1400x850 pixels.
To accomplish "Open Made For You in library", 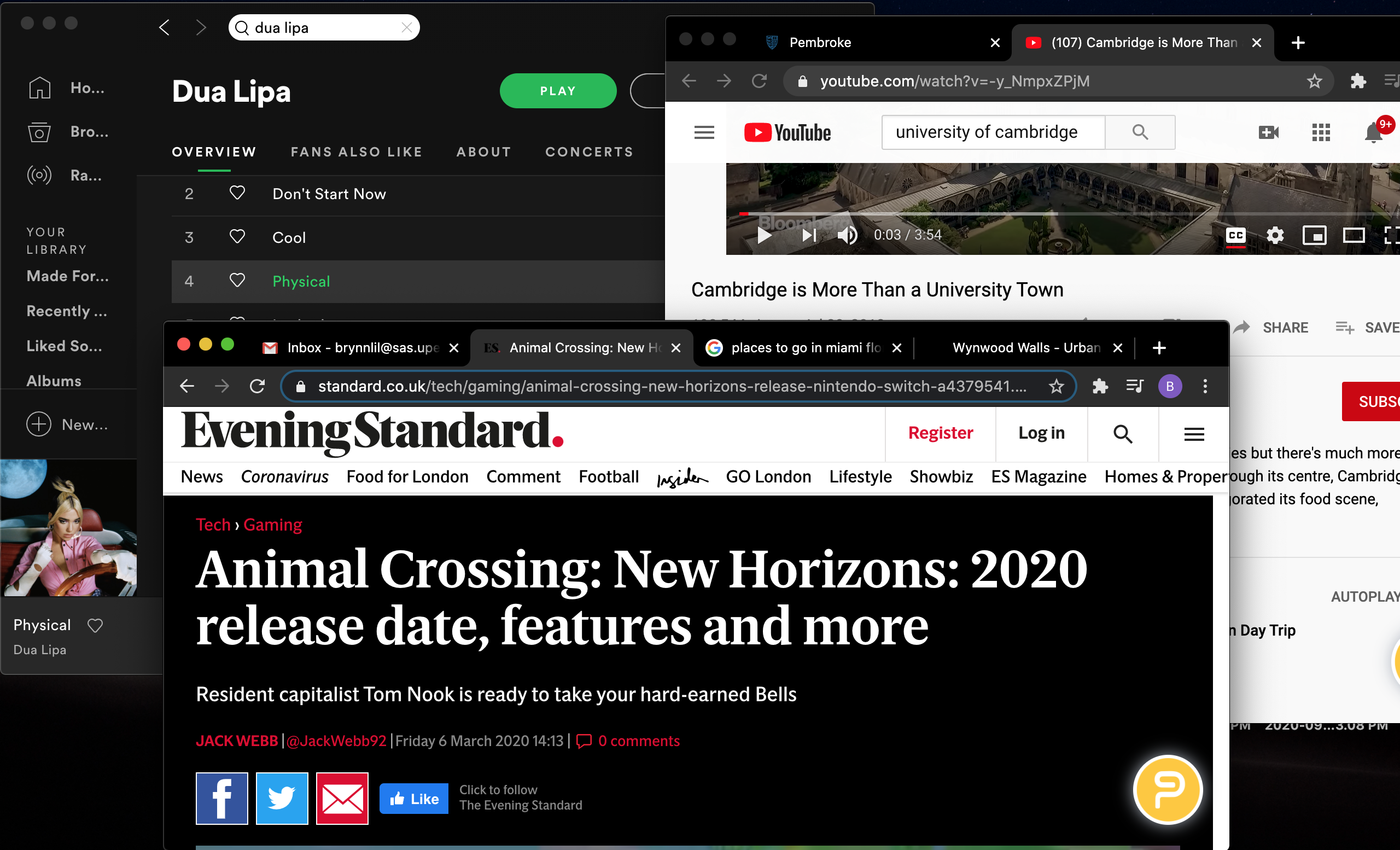I will point(68,276).
